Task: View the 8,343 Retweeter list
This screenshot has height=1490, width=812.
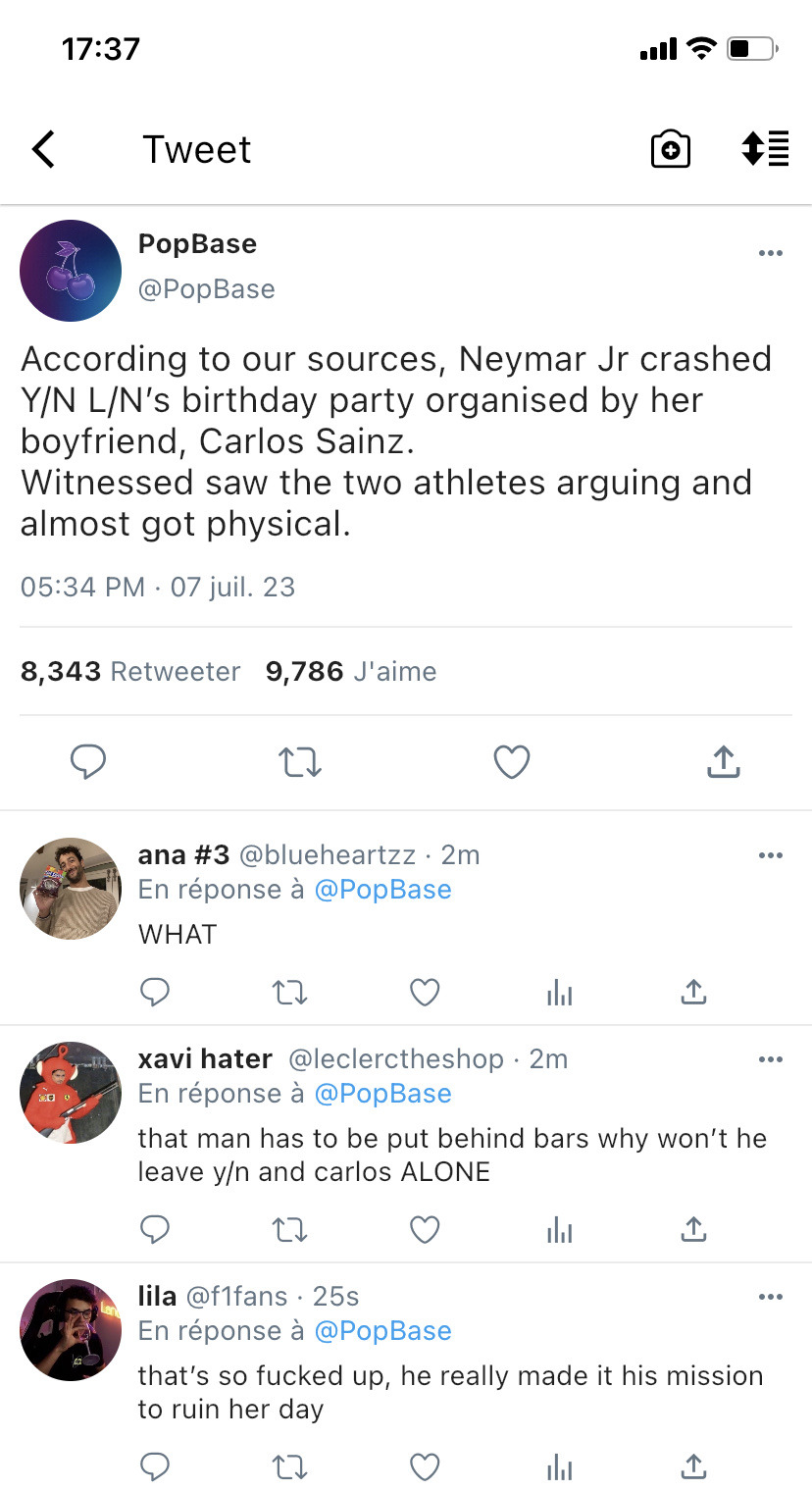Action: (x=130, y=672)
